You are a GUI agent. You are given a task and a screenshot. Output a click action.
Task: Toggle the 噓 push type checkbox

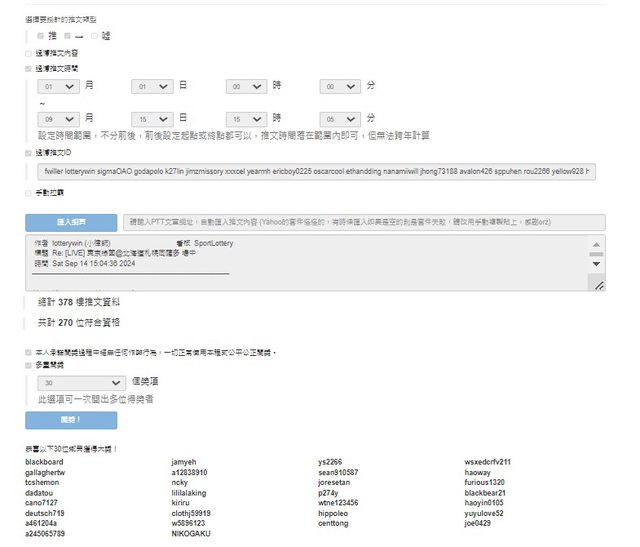tap(93, 35)
